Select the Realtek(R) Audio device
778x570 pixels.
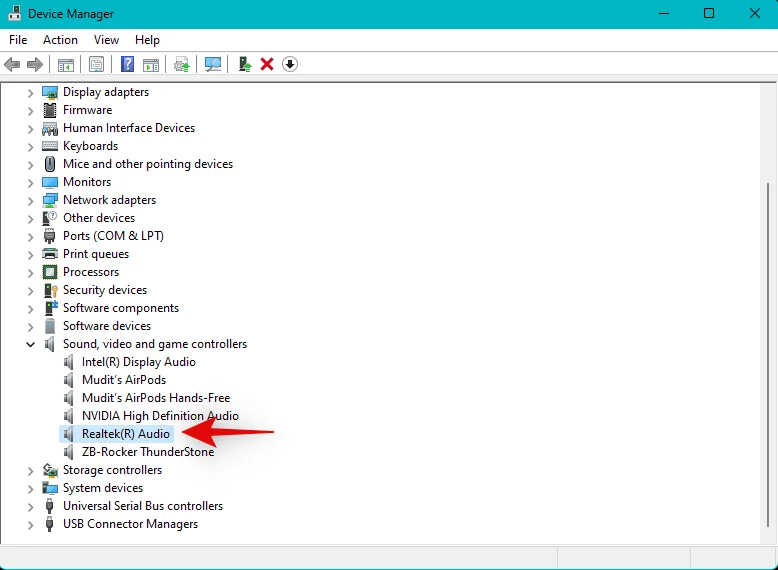tap(125, 434)
